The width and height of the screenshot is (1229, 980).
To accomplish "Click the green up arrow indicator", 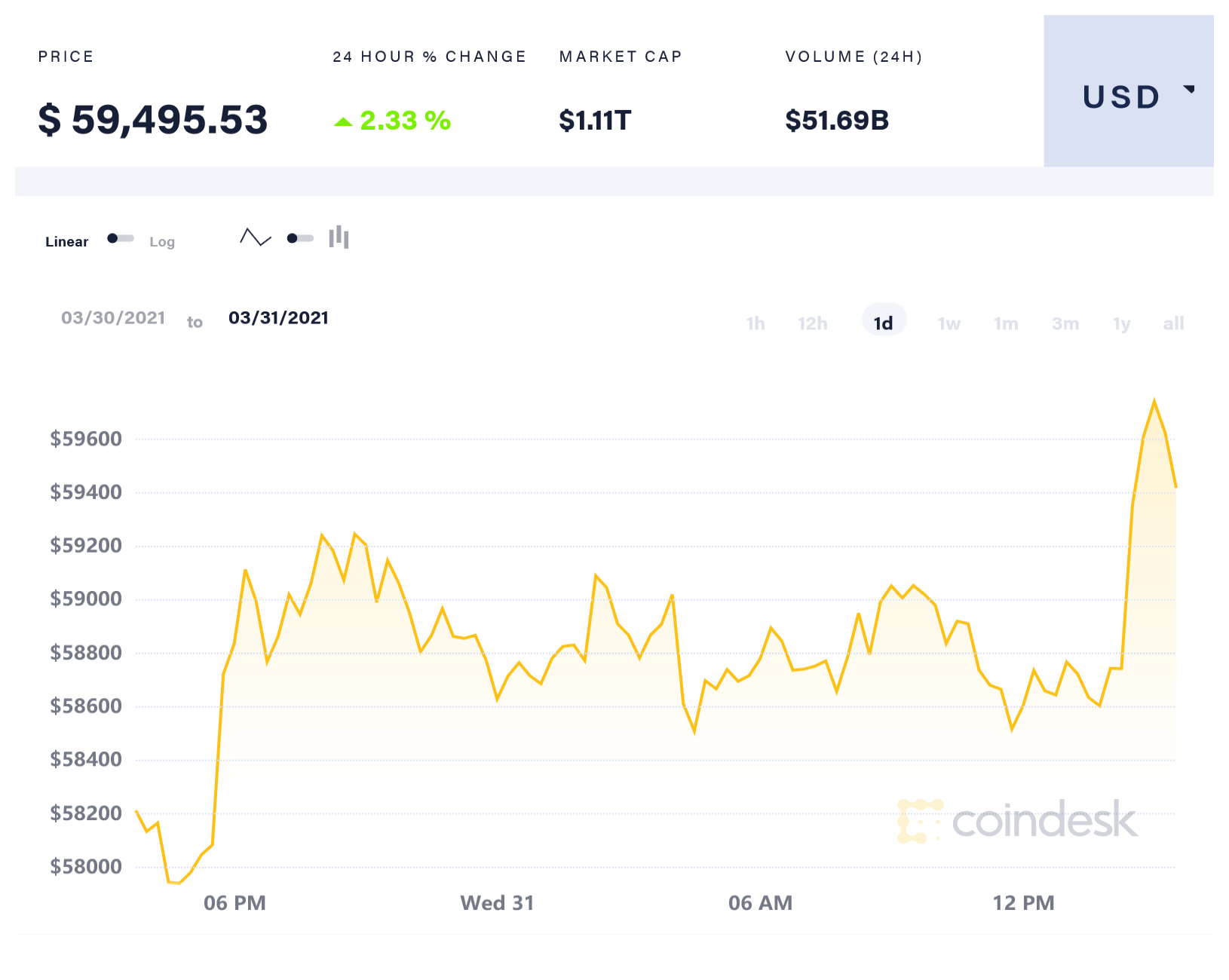I will tap(343, 122).
